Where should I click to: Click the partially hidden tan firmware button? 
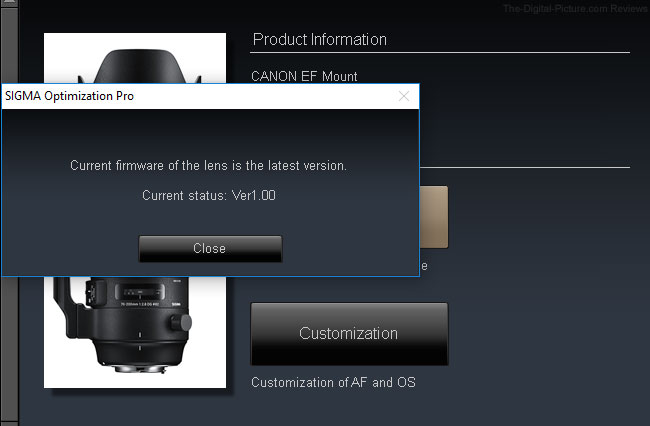(x=434, y=217)
